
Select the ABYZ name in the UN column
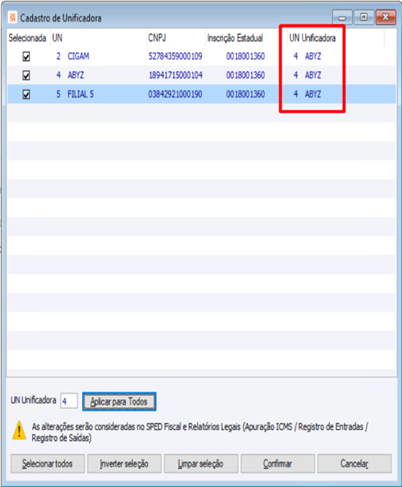[x=76, y=75]
